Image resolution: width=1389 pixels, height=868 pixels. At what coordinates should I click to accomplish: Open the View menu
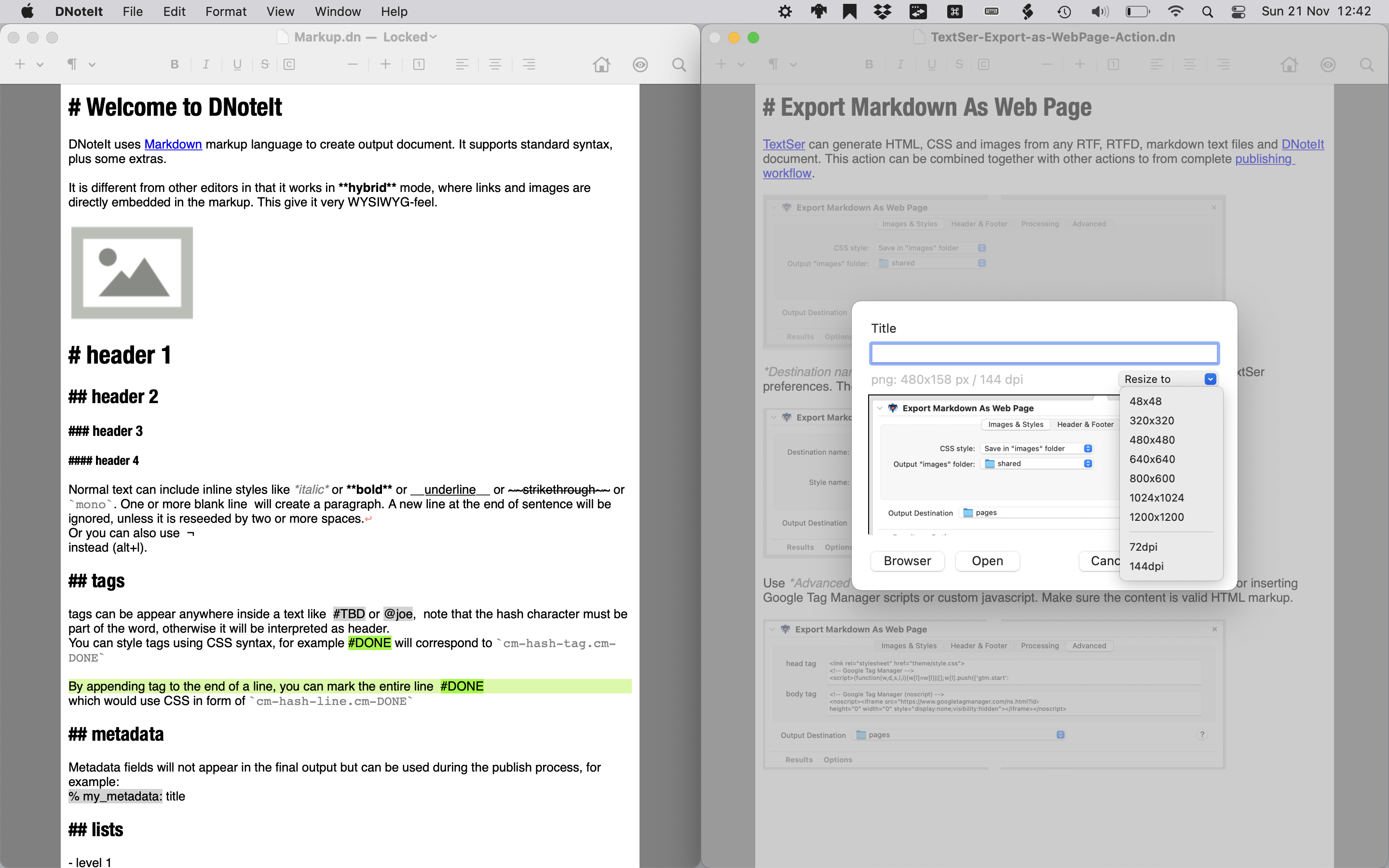[280, 12]
